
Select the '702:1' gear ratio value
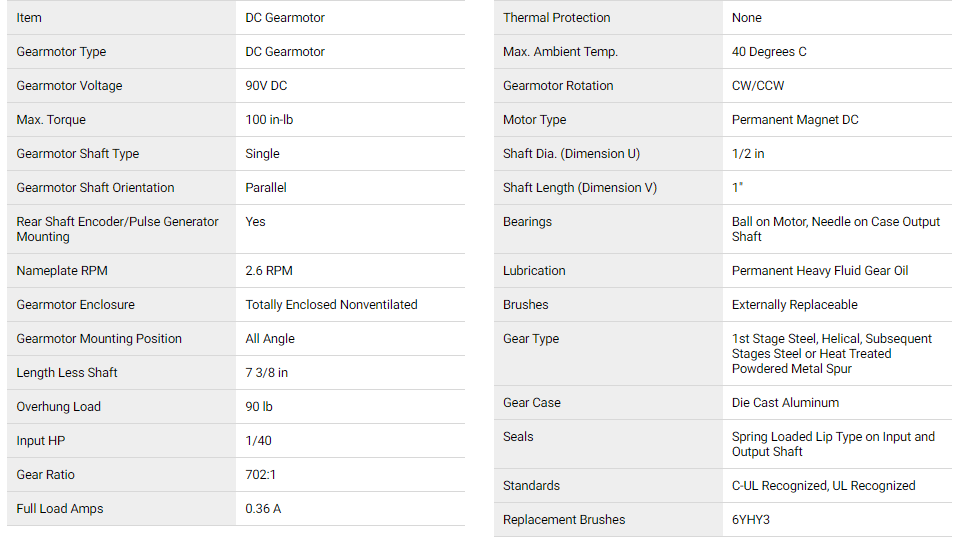(261, 474)
